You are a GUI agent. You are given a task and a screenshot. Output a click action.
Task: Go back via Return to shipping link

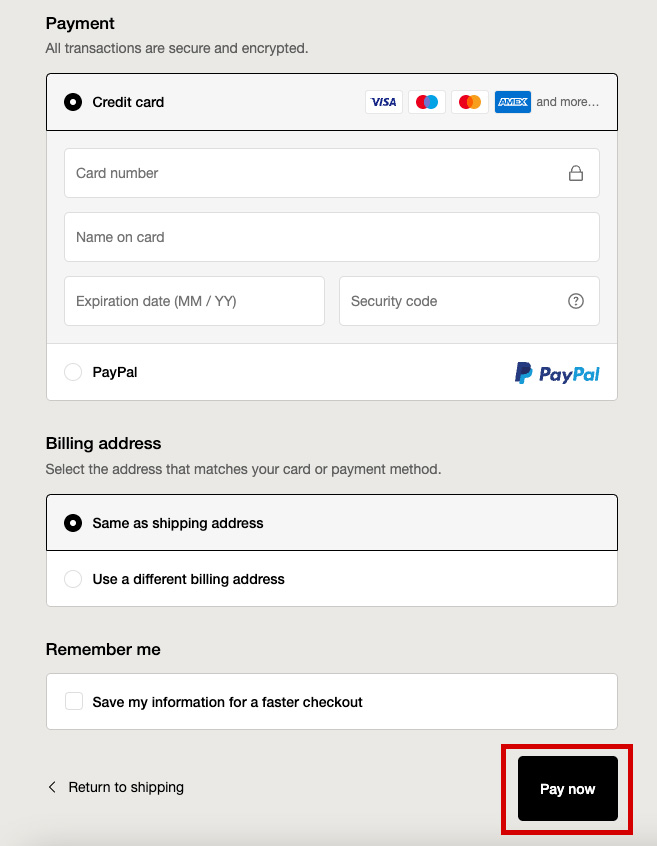point(126,787)
